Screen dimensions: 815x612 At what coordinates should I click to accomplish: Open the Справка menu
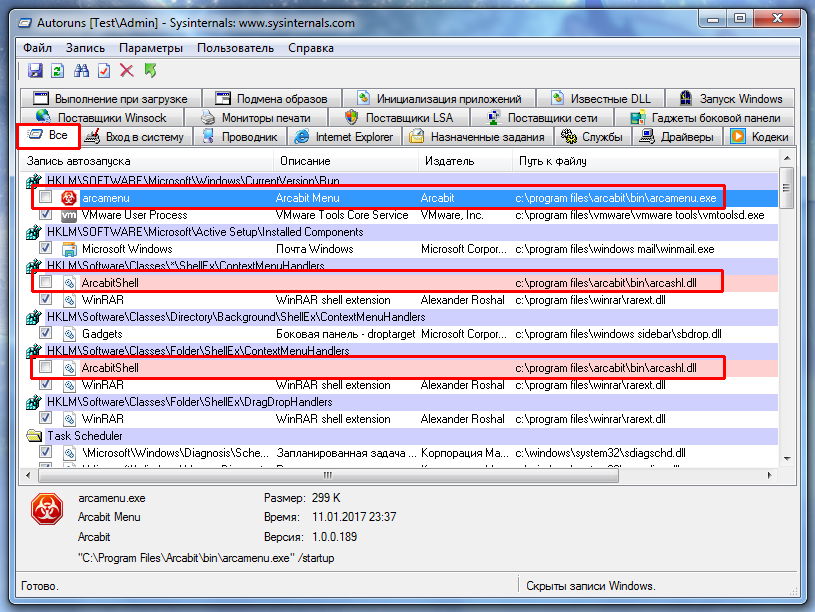(311, 48)
